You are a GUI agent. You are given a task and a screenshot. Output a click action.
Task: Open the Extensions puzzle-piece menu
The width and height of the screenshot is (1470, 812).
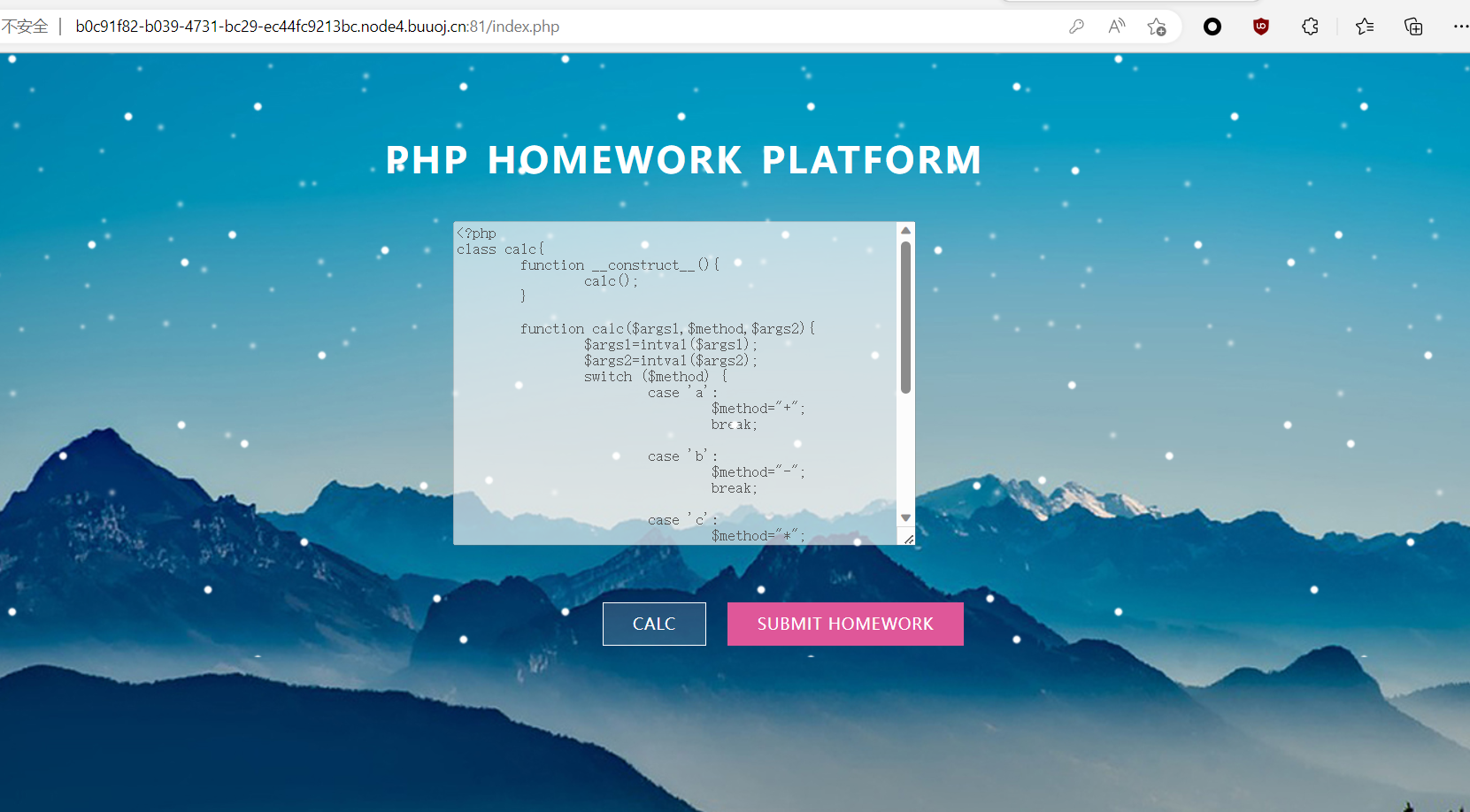pyautogui.click(x=1310, y=27)
